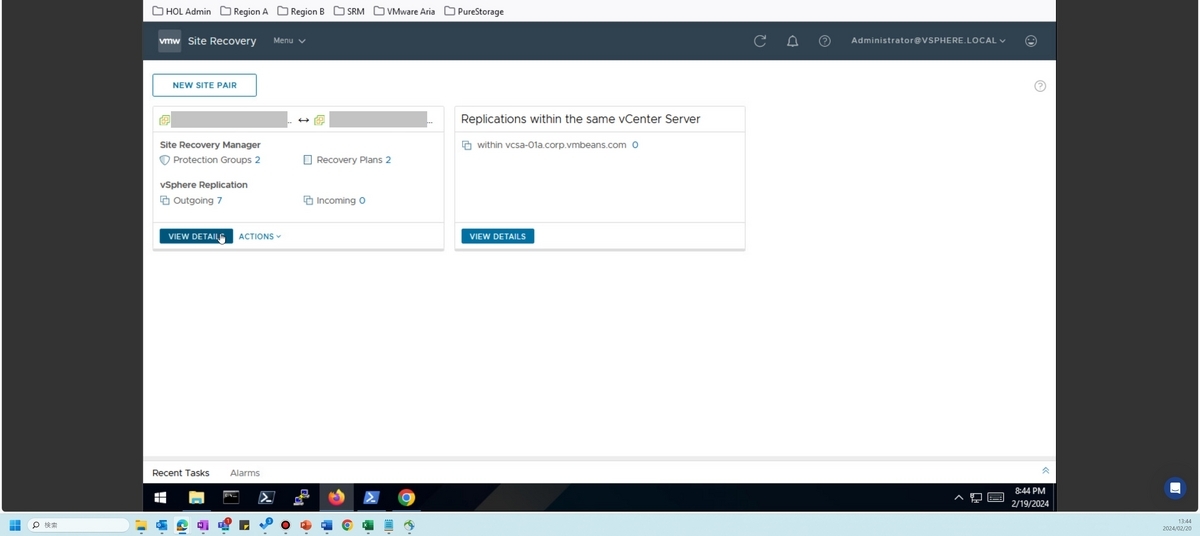Open Word in the outer taskbar
The image size is (1200, 536).
tap(326, 525)
